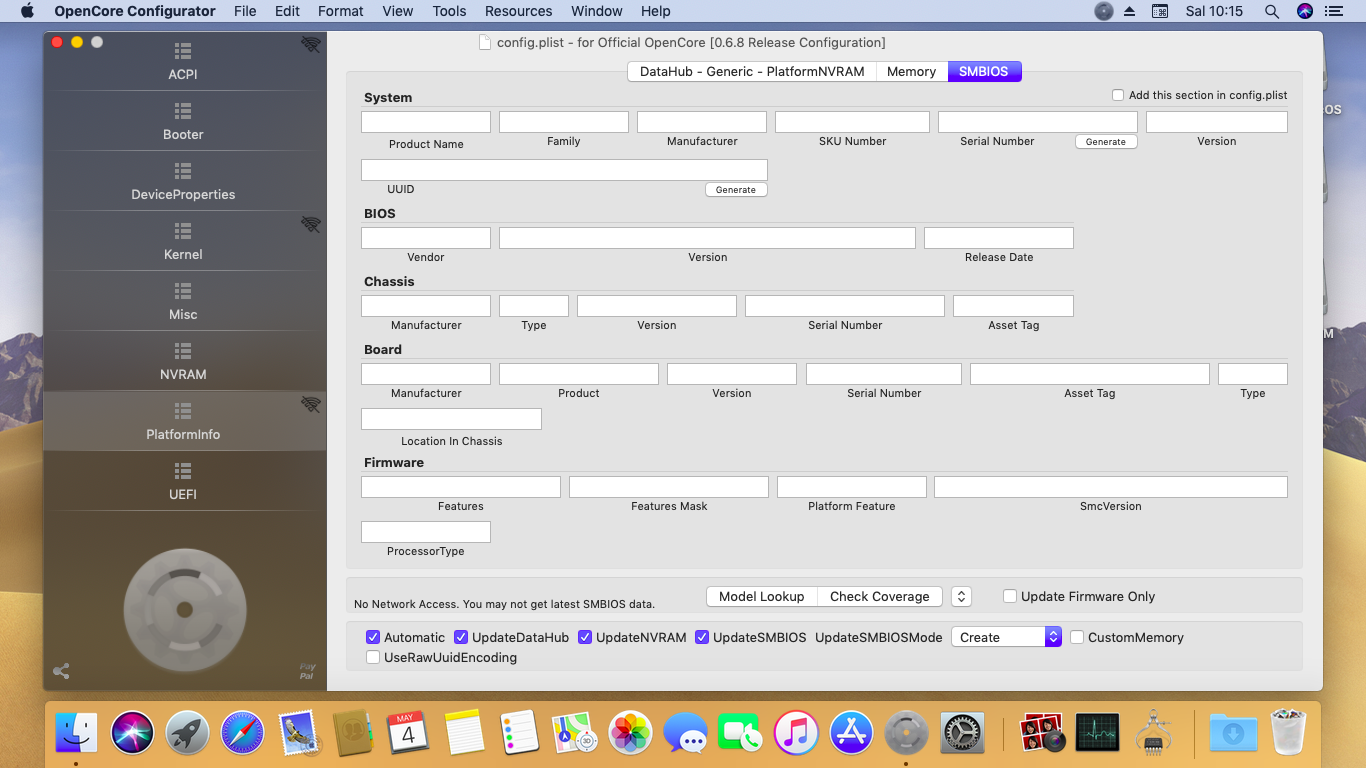Click the Platform Feature input field
The width and height of the screenshot is (1366, 768).
coord(852,487)
